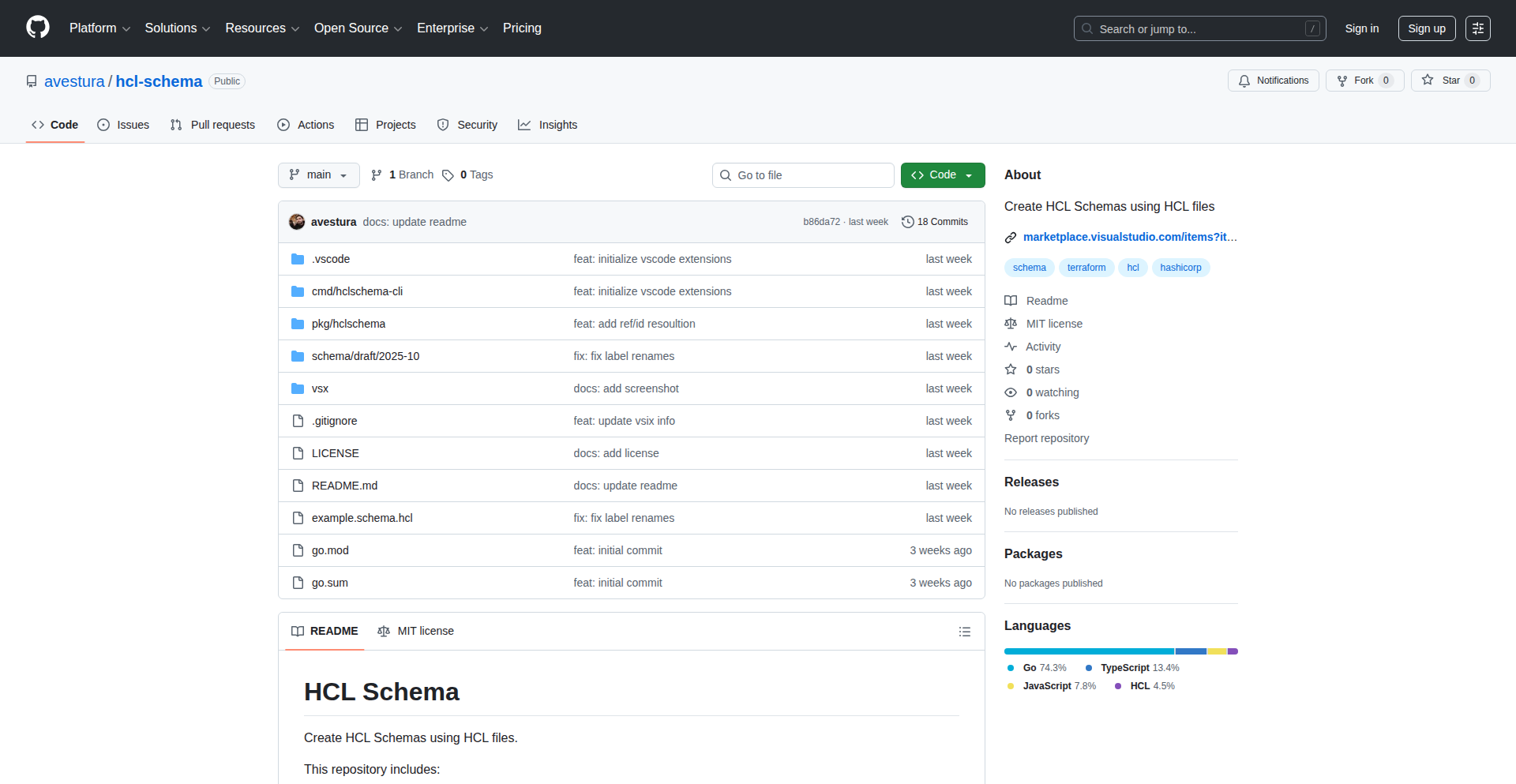Click the Go to file search field
This screenshot has width=1516, height=784.
(x=803, y=174)
